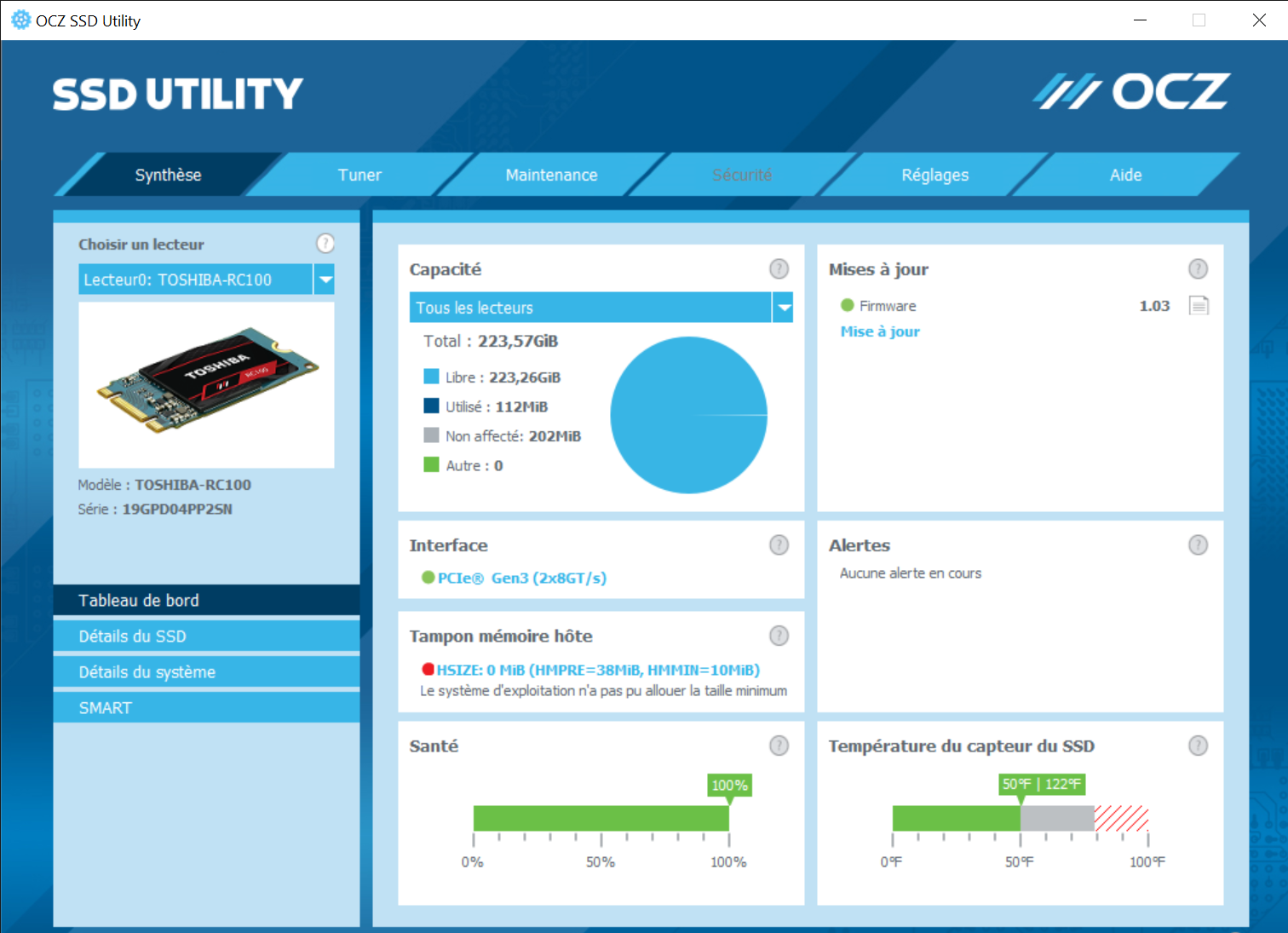This screenshot has height=933, width=1288.
Task: Switch to the Tuner tab
Action: tap(359, 175)
